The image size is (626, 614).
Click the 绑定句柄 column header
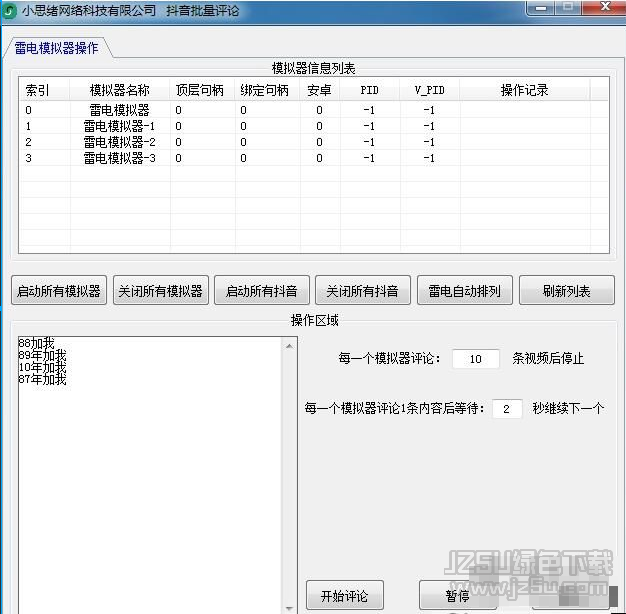[x=267, y=90]
